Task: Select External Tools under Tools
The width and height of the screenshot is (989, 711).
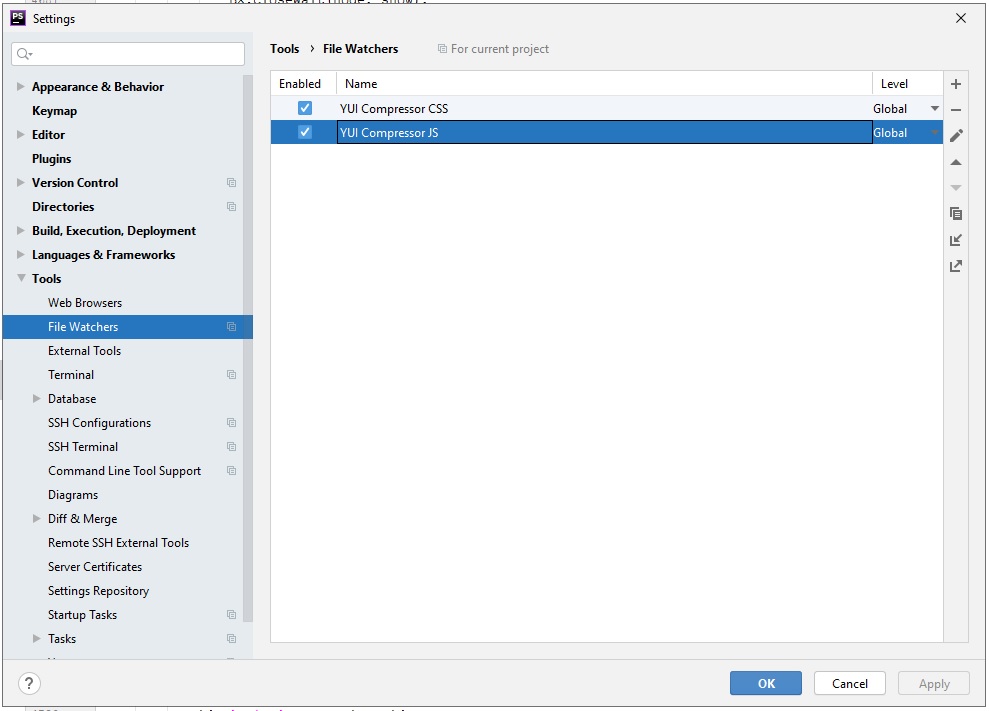Action: tap(85, 351)
